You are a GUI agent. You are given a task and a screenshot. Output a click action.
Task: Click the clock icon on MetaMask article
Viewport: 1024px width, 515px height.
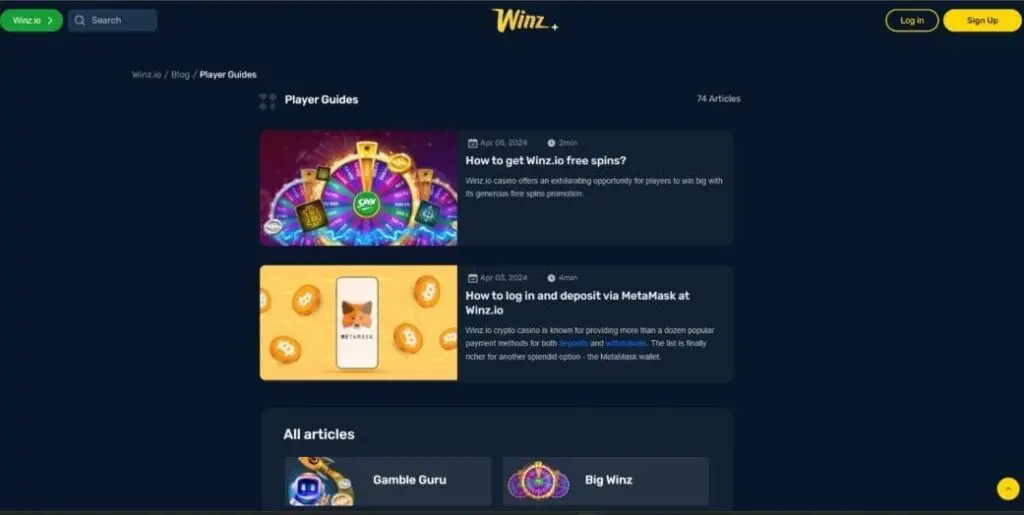click(x=551, y=278)
